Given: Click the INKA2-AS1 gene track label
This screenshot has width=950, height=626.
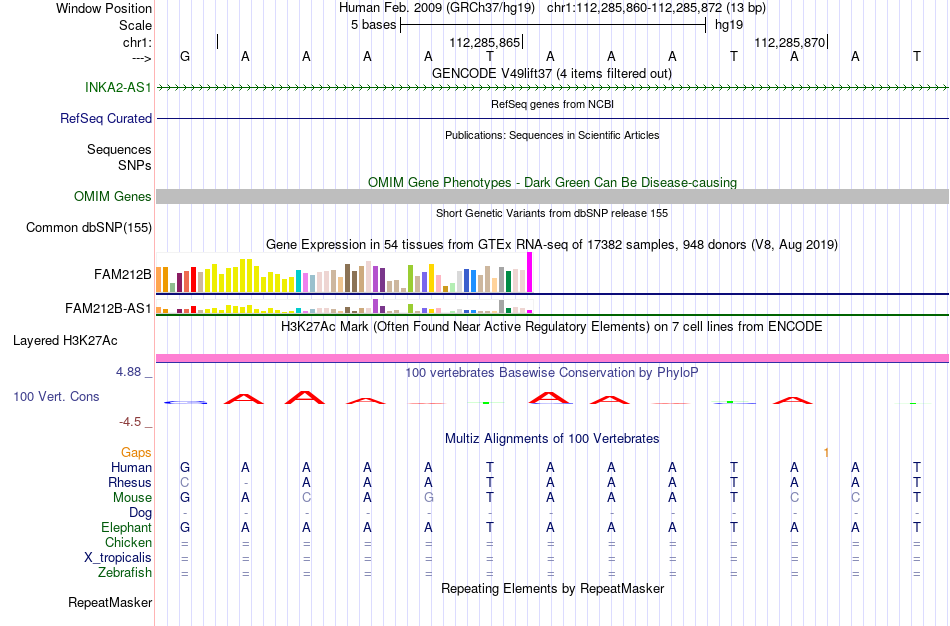Looking at the screenshot, I should [118, 87].
